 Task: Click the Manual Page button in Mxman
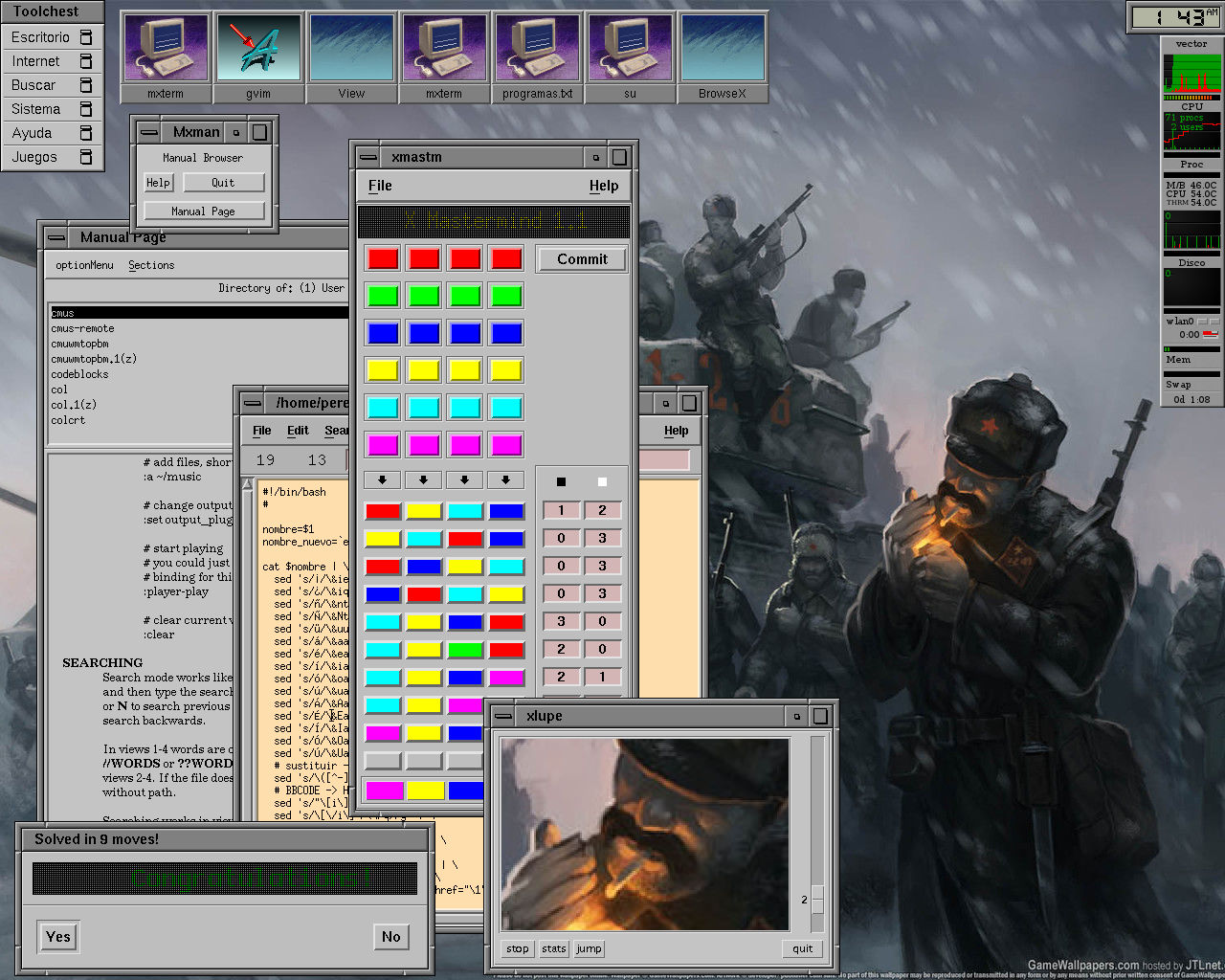pyautogui.click(x=203, y=212)
